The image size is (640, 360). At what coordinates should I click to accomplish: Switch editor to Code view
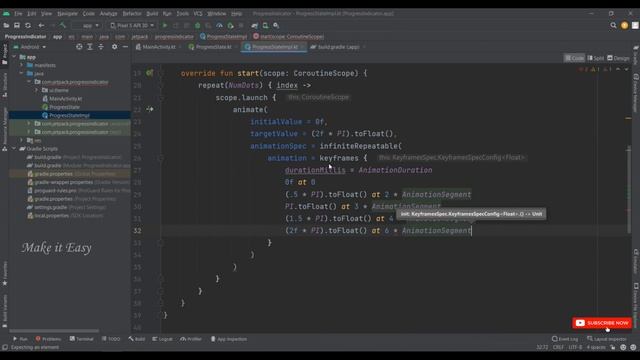(574, 58)
